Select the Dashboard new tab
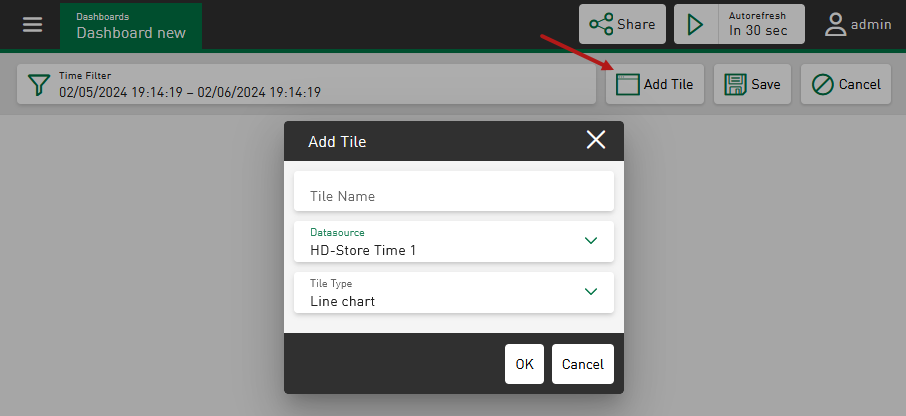This screenshot has width=906, height=416. [131, 25]
